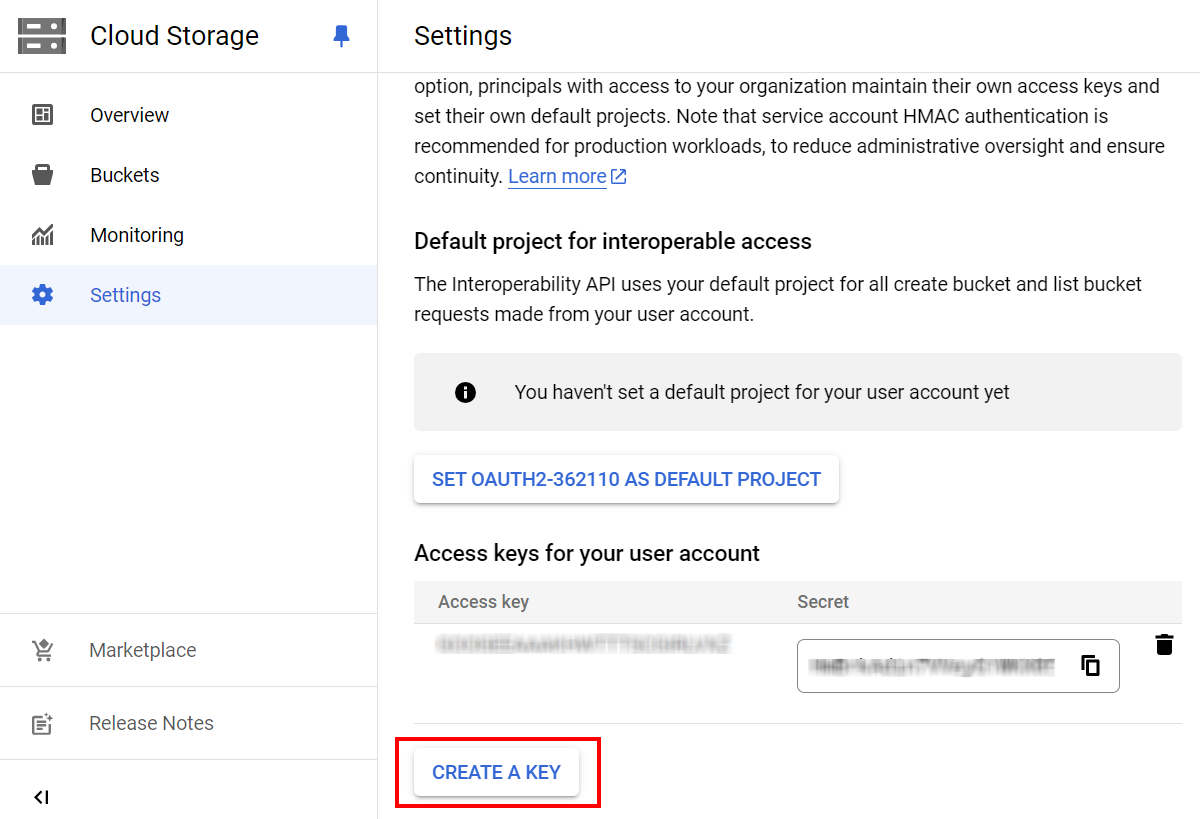1200x819 pixels.
Task: Set OAUTH2-362110 as default project
Action: tap(626, 479)
